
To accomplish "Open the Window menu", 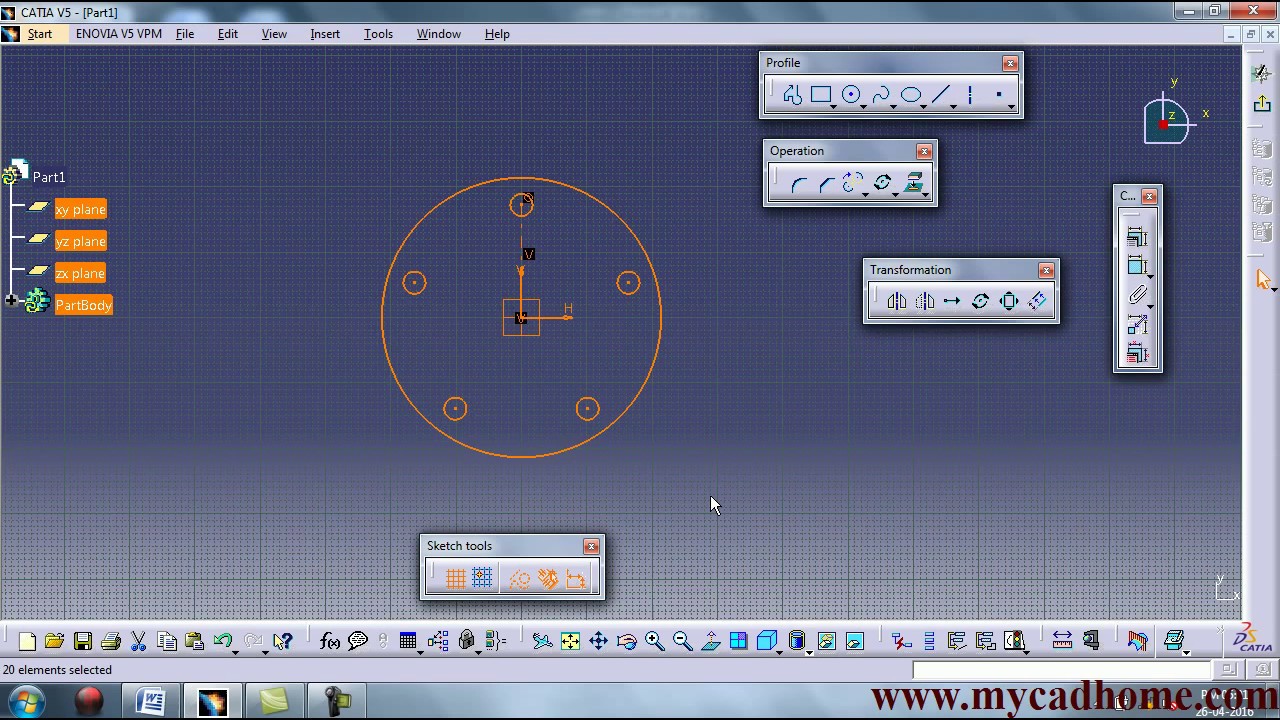I will pos(439,34).
